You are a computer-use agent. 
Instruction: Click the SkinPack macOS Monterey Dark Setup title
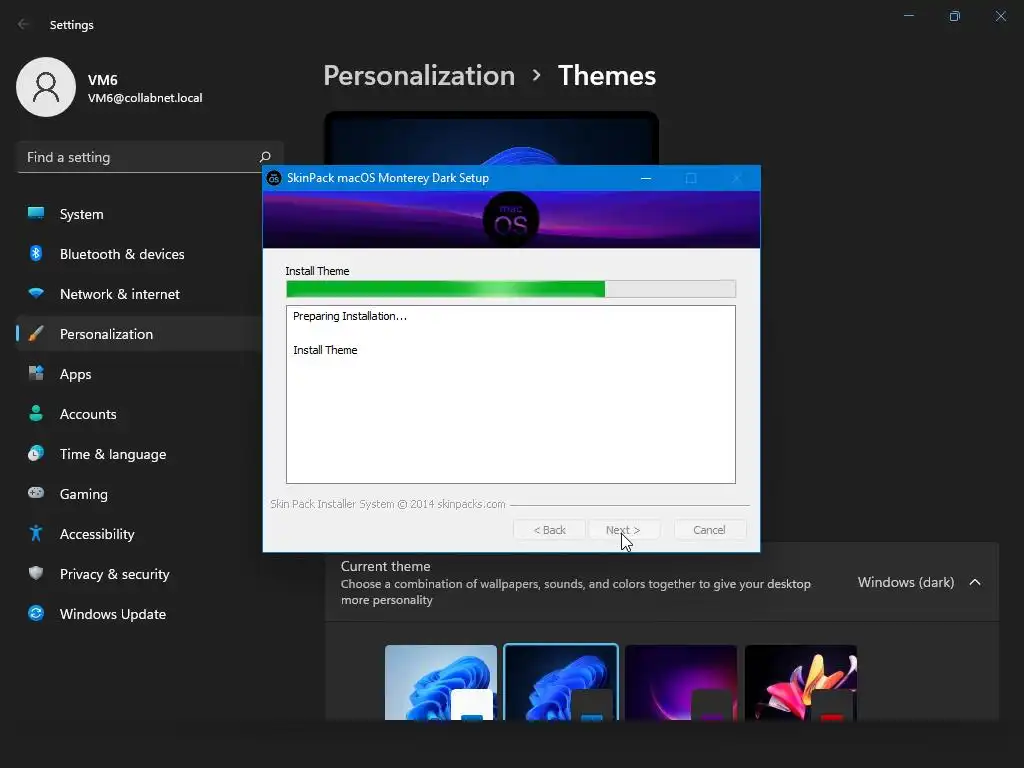388,178
